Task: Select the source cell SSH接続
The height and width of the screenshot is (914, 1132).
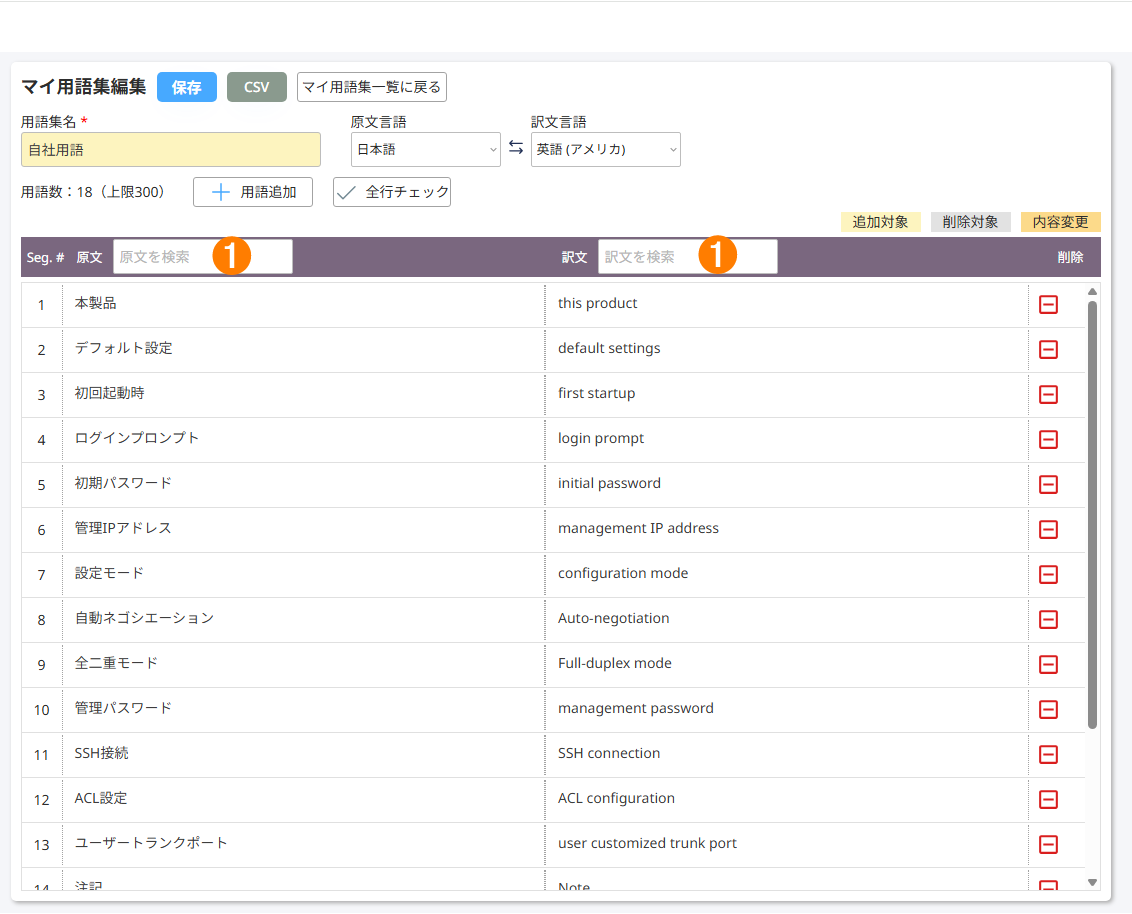Action: point(304,754)
